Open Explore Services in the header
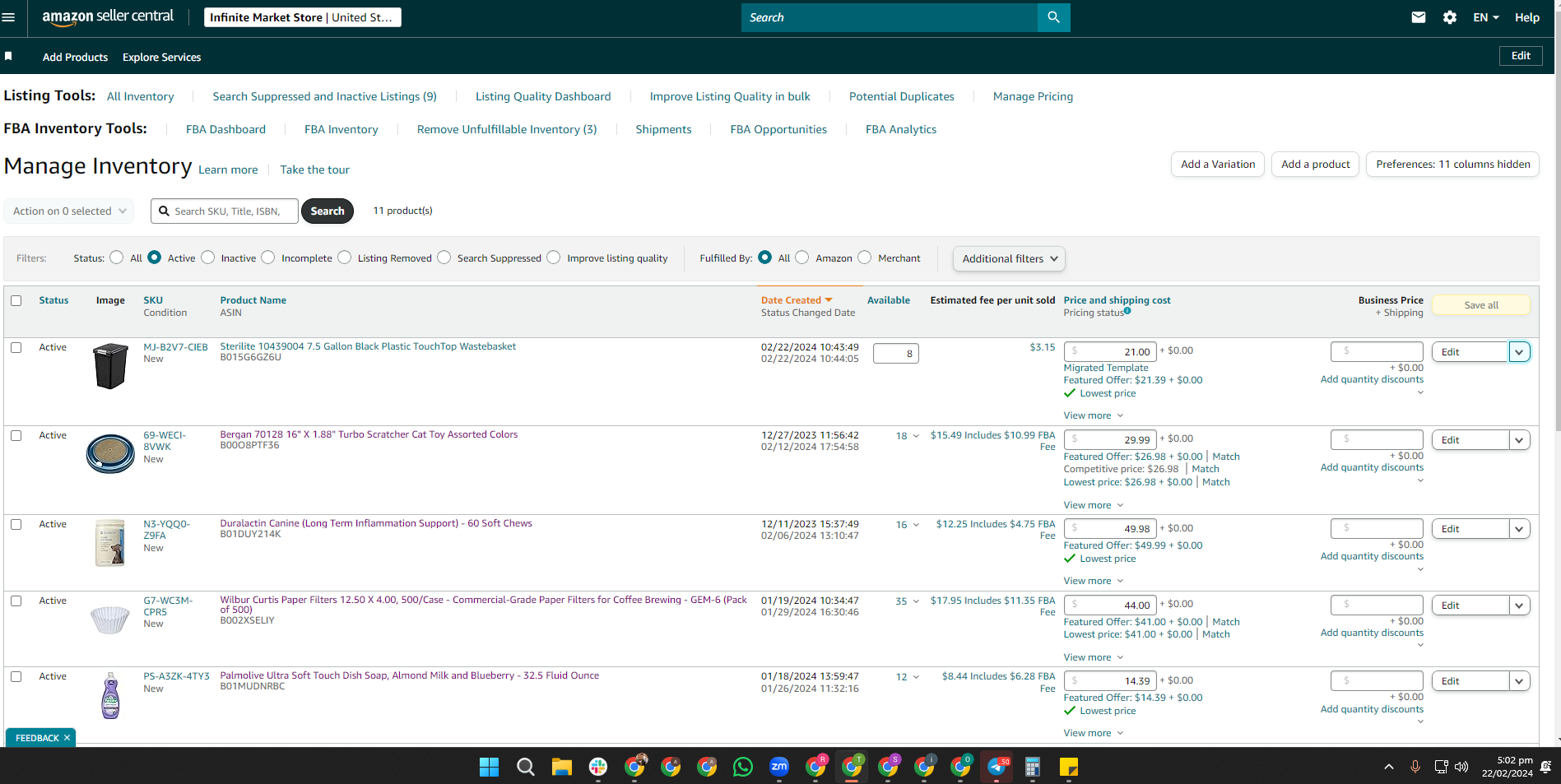Viewport: 1561px width, 784px height. click(161, 57)
